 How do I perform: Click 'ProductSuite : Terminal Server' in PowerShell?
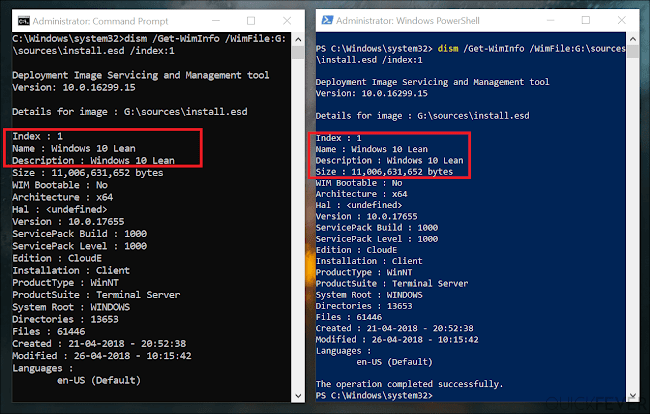point(392,283)
